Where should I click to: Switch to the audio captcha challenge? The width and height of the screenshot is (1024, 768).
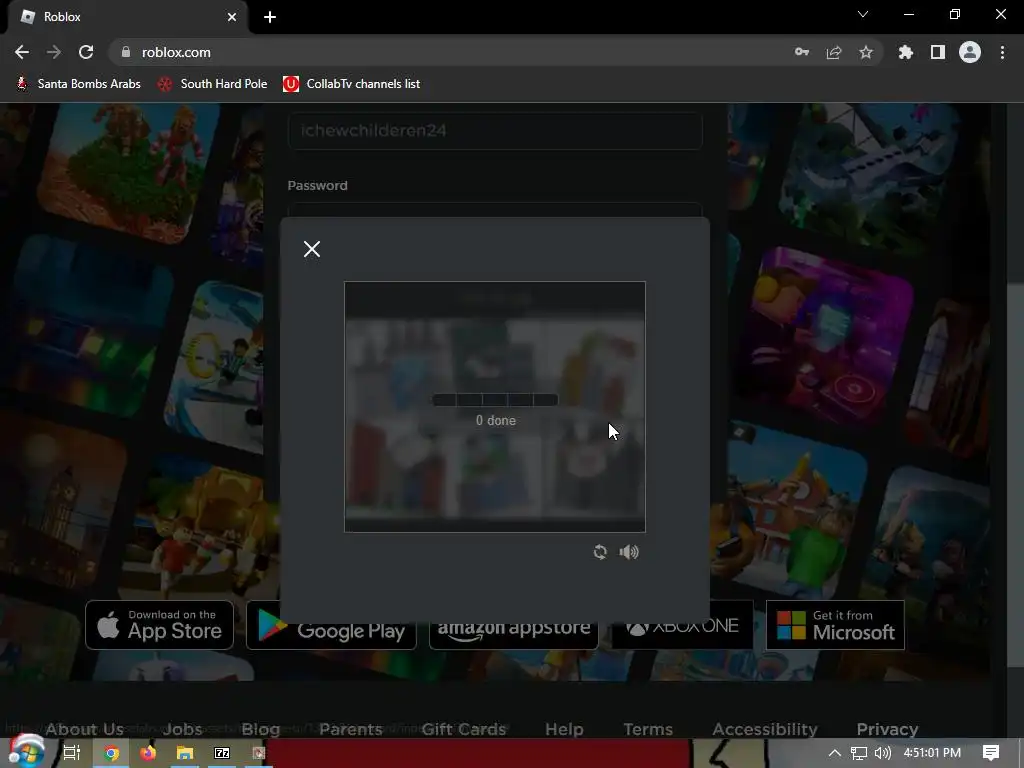628,552
